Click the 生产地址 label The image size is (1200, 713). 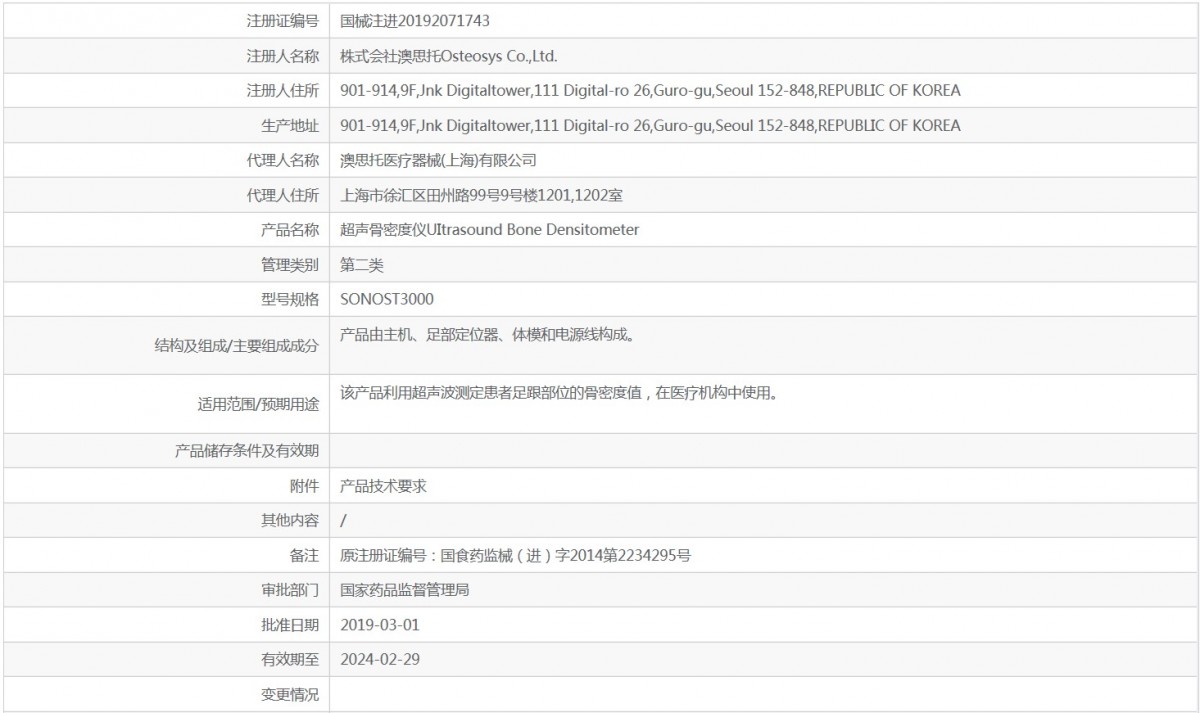pos(289,125)
